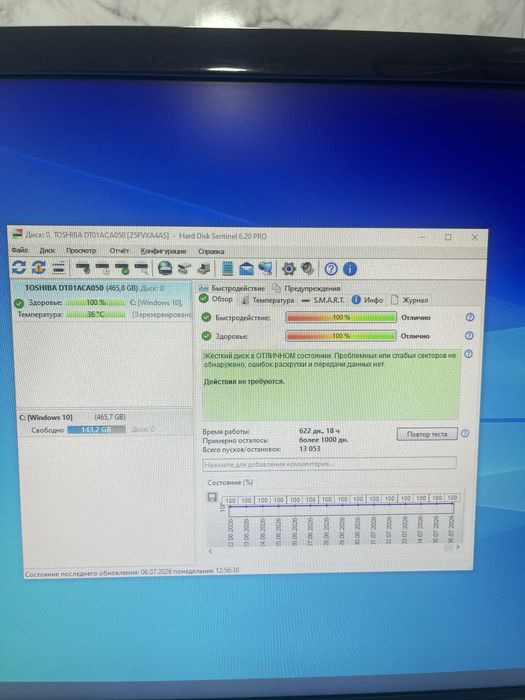Screen dimensions: 525x700
Task: Open the Справка menu
Action: click(211, 252)
